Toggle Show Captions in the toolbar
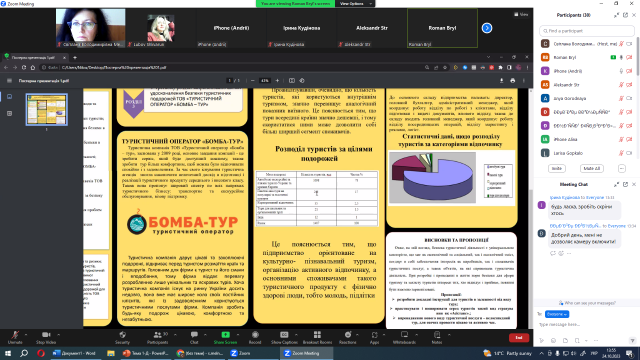640x360 pixels. click(x=284, y=335)
